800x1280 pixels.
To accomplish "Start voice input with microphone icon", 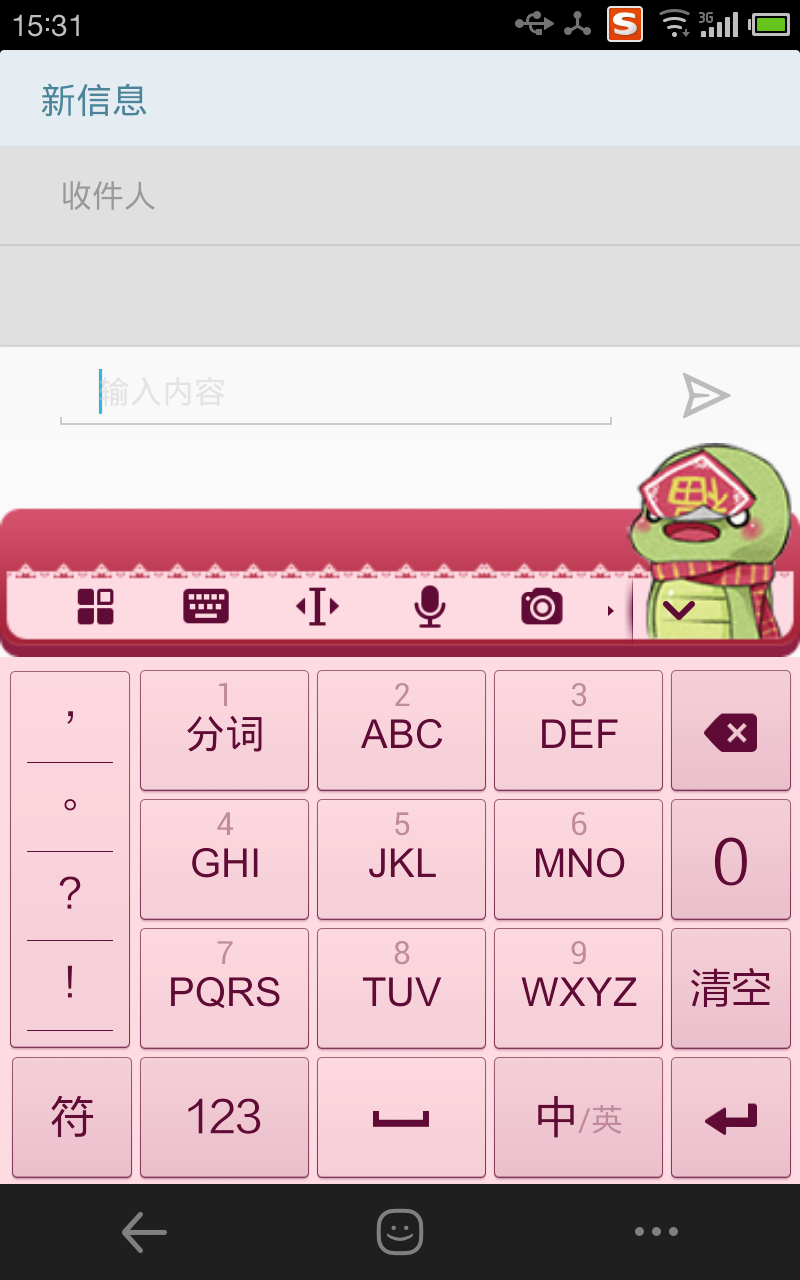I will [x=430, y=606].
